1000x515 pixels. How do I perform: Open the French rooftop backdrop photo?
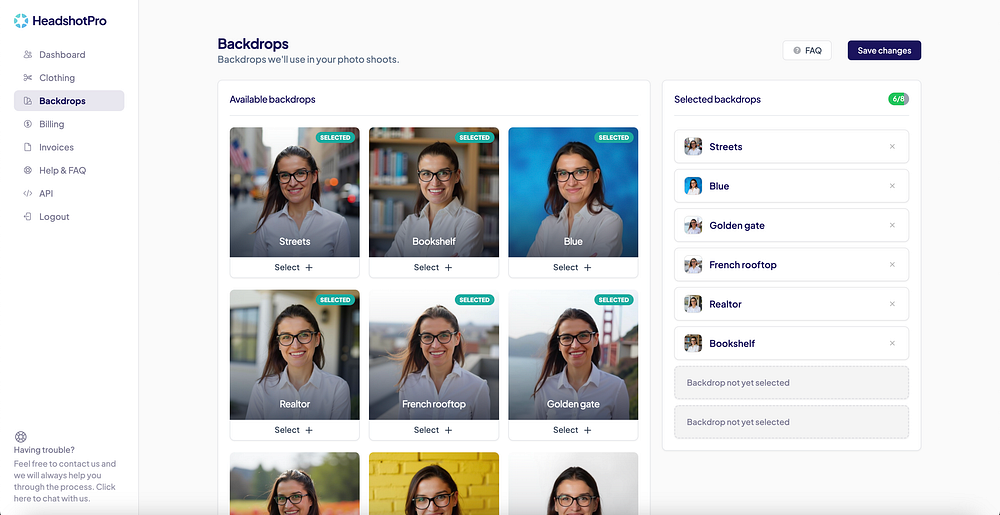click(x=434, y=354)
